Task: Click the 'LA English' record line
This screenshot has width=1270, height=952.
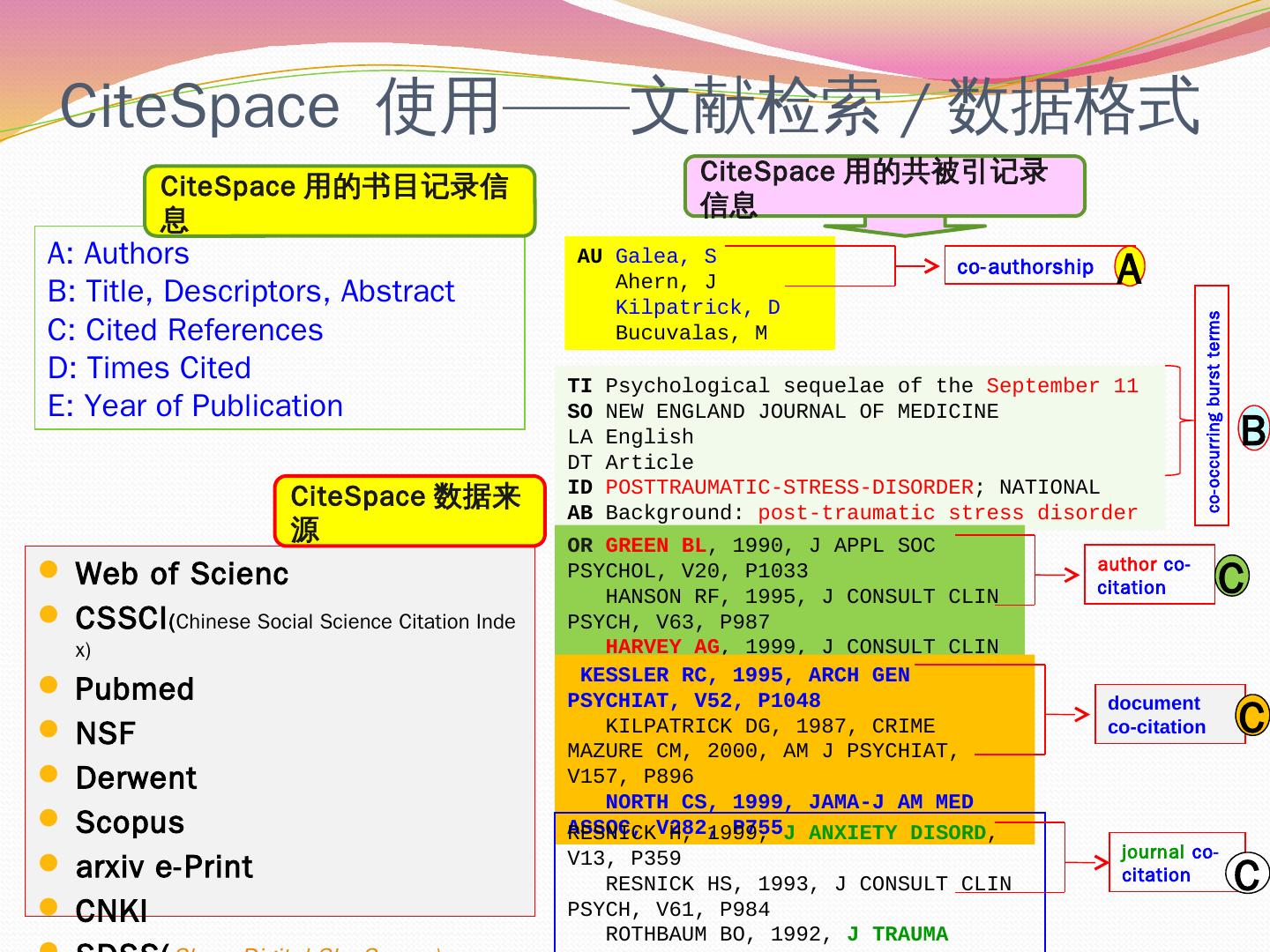Action: pos(631,437)
